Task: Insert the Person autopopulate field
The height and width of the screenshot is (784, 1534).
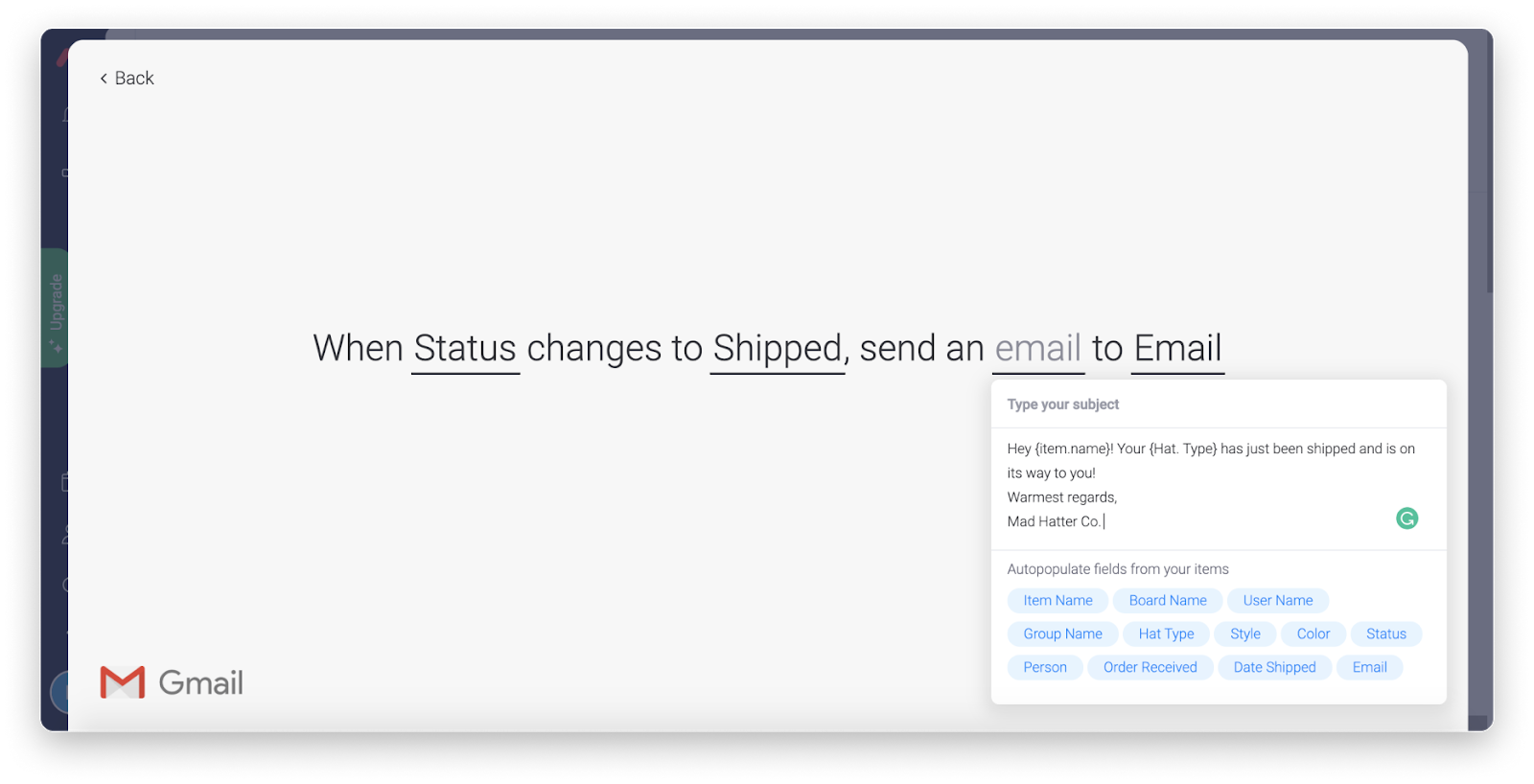Action: coord(1044,667)
